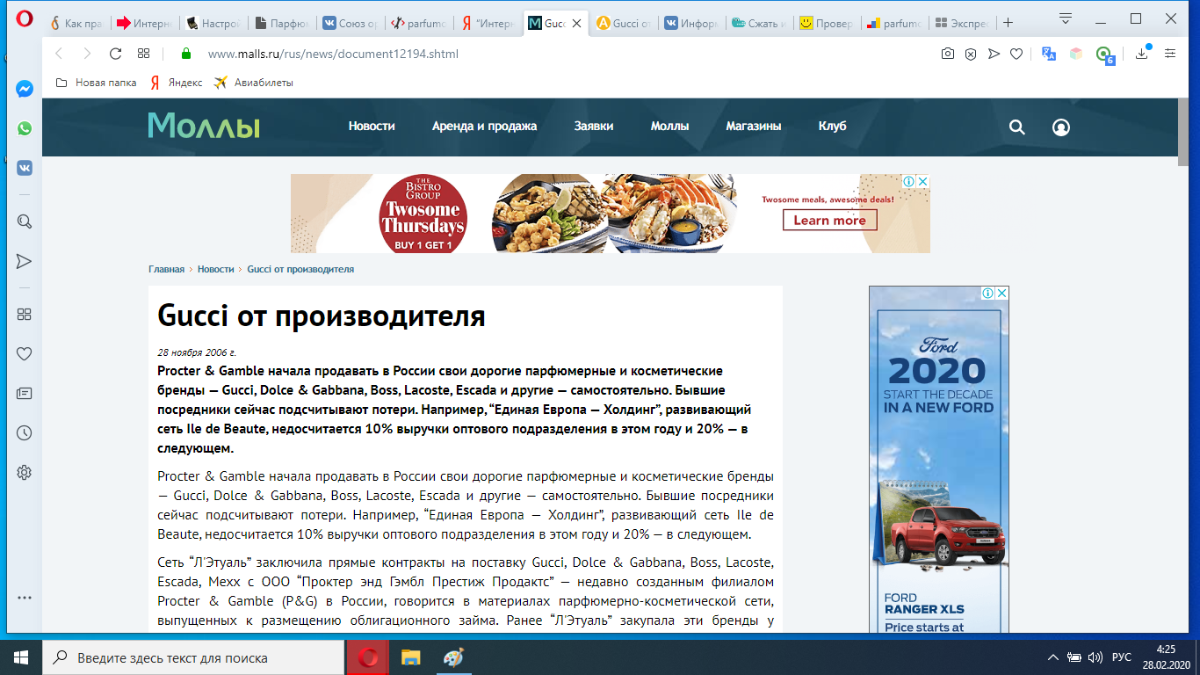Open Speed Dial start page button
Screen dimensions: 1200x675
click(144, 53)
